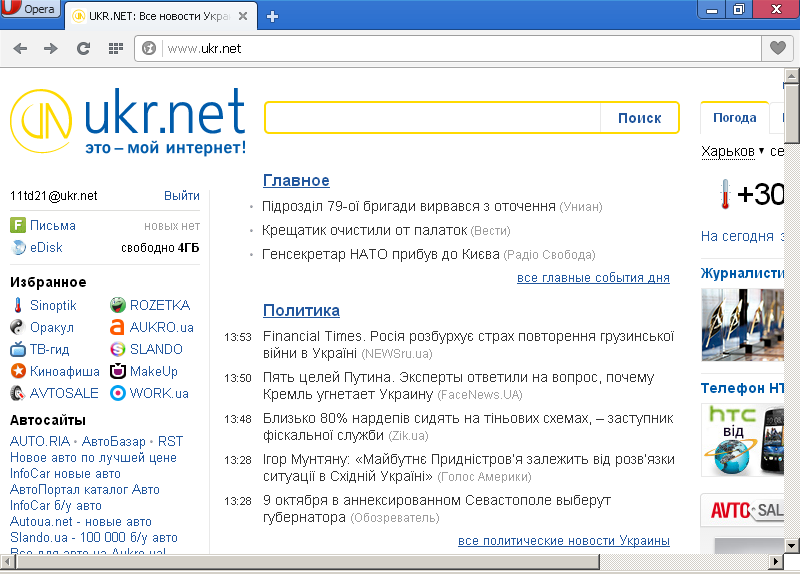
Task: Open the Письма mail icon
Action: 18,225
